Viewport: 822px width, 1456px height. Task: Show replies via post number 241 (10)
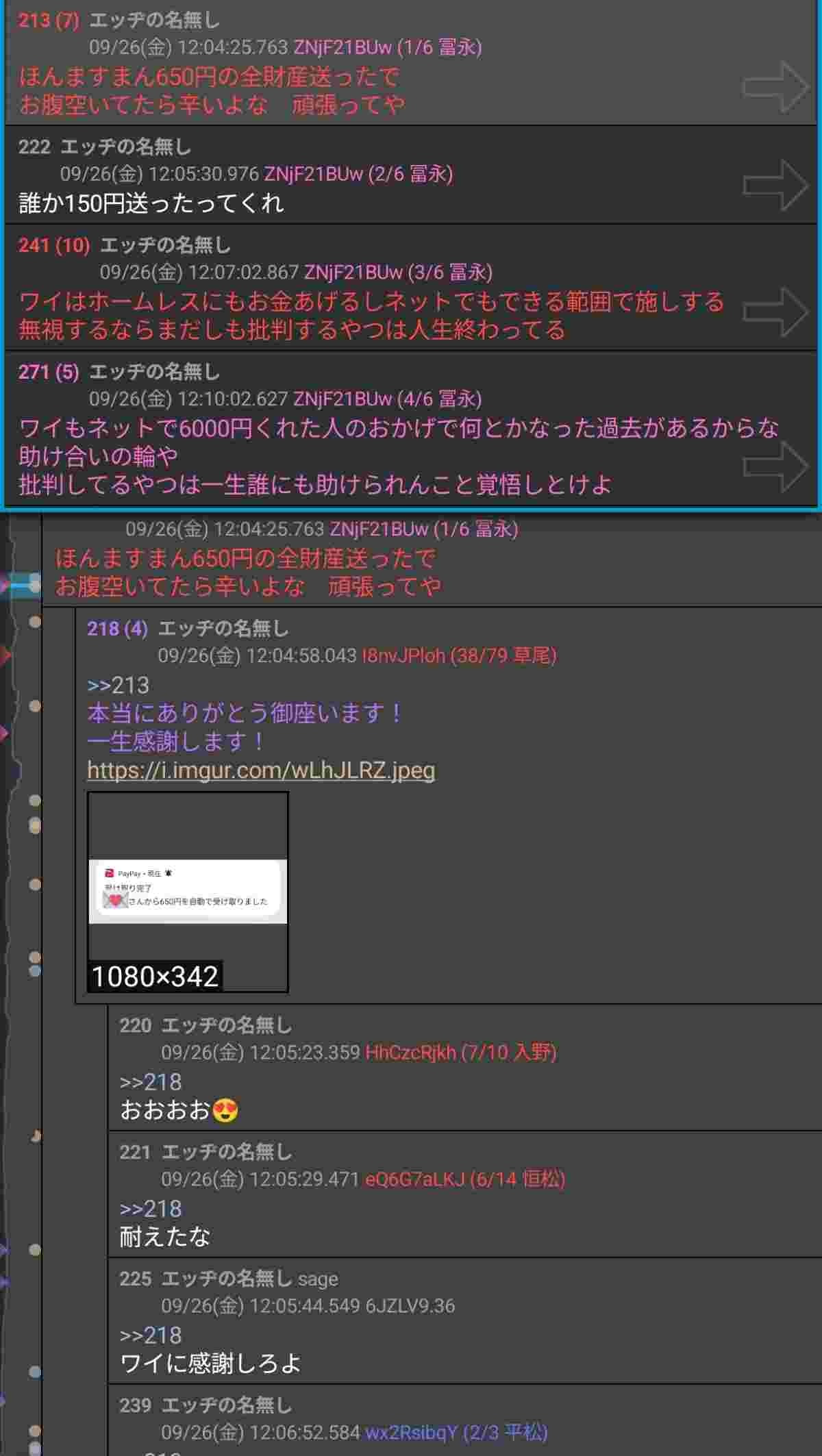coord(54,245)
